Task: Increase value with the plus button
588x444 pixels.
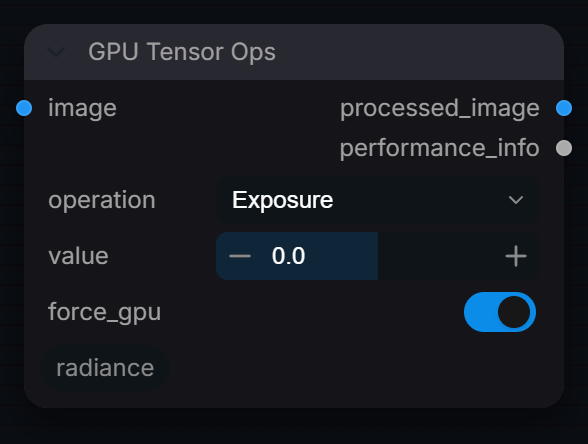Action: 516,256
